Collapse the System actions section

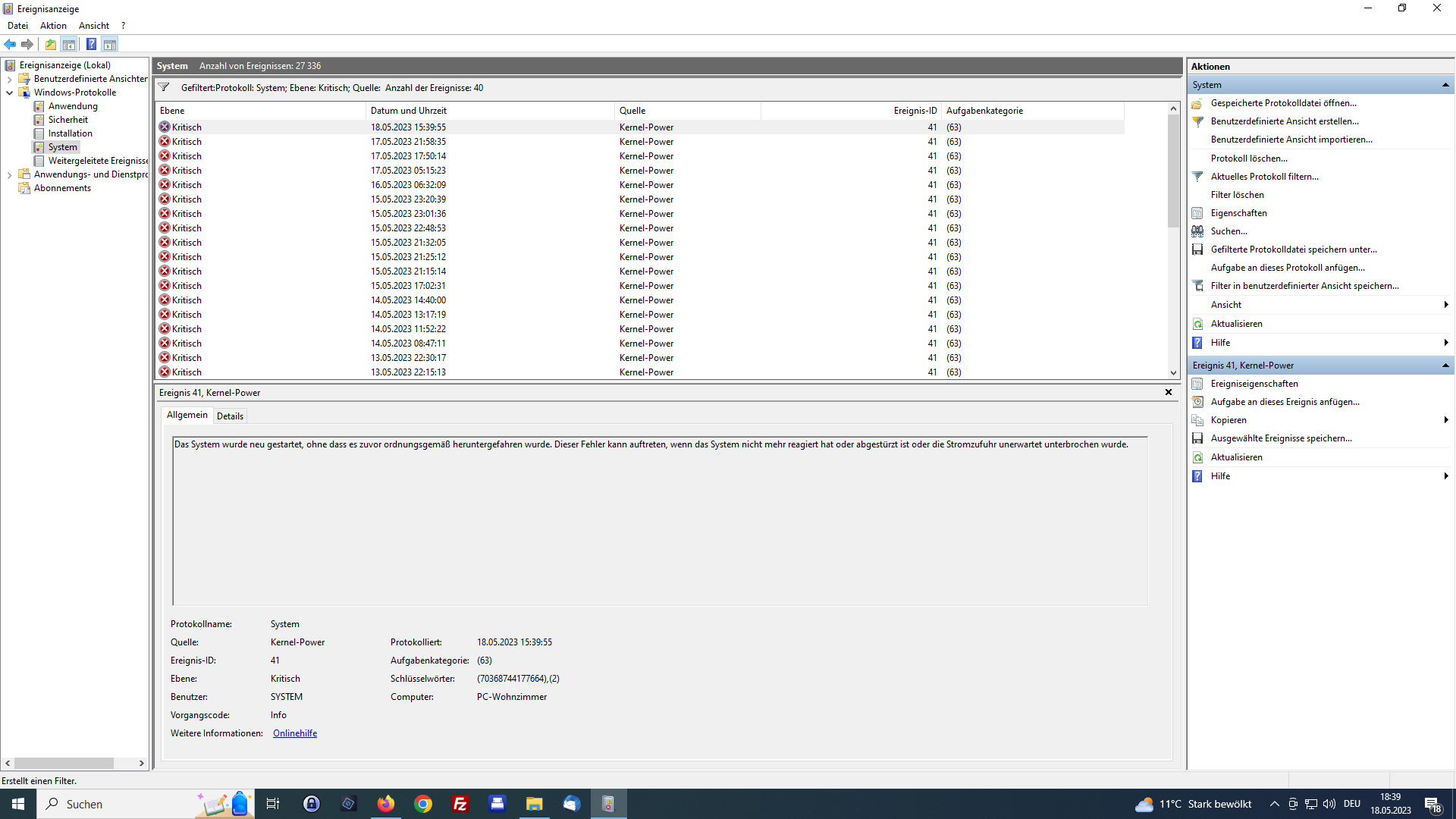[1445, 85]
